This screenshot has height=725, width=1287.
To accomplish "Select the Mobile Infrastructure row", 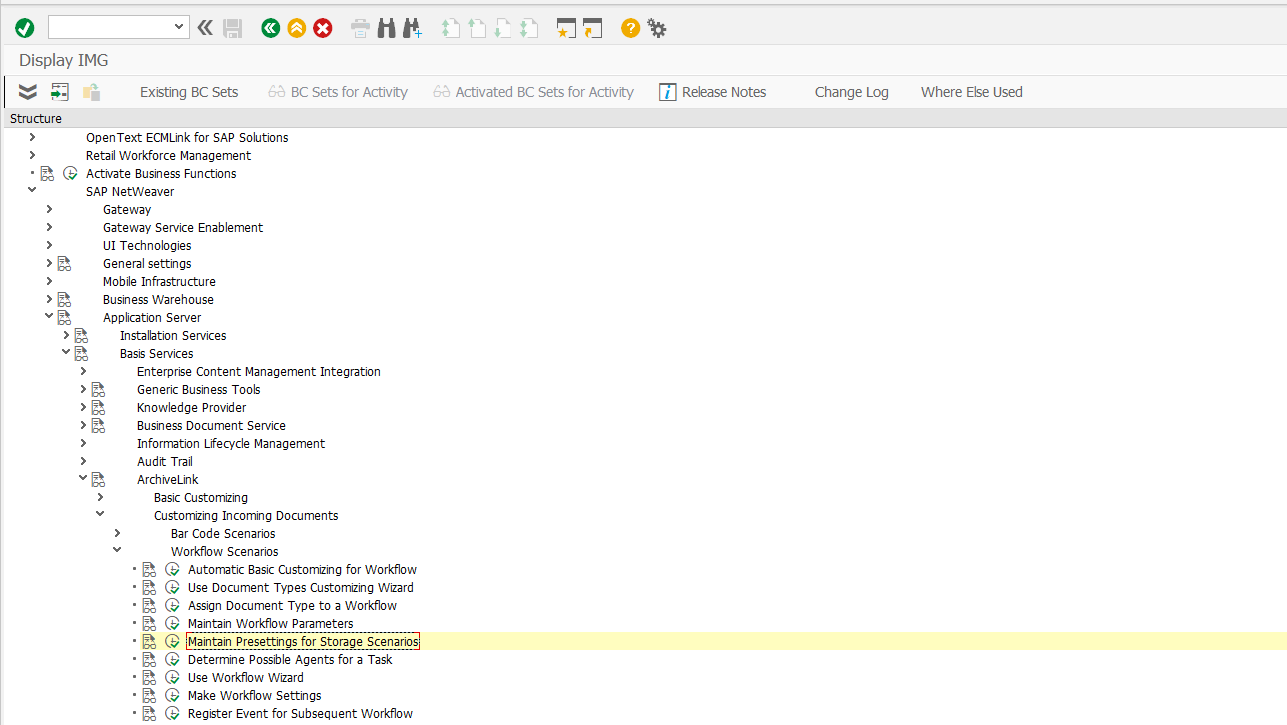I will [x=159, y=282].
